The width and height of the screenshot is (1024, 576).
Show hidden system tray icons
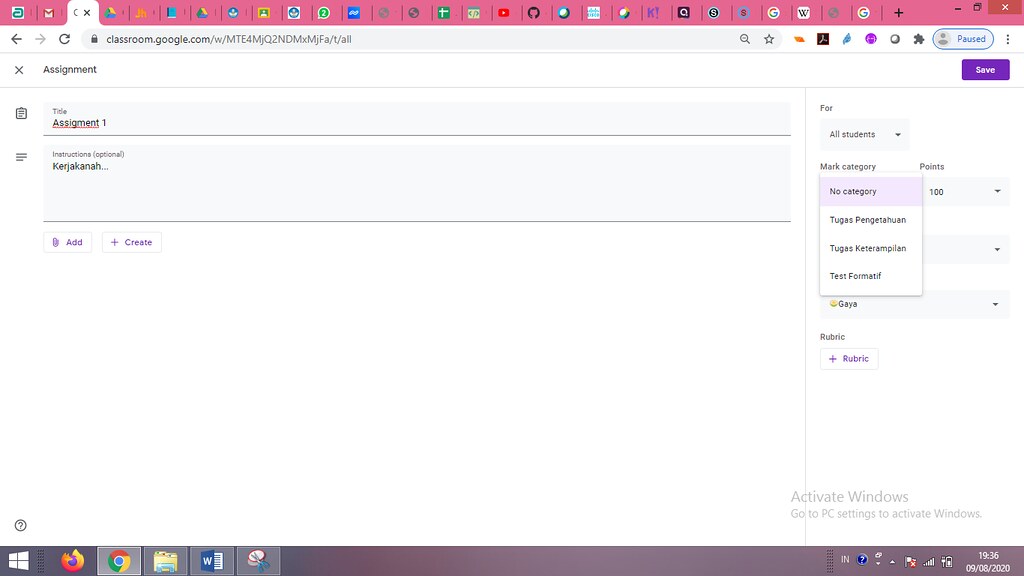tap(892, 562)
